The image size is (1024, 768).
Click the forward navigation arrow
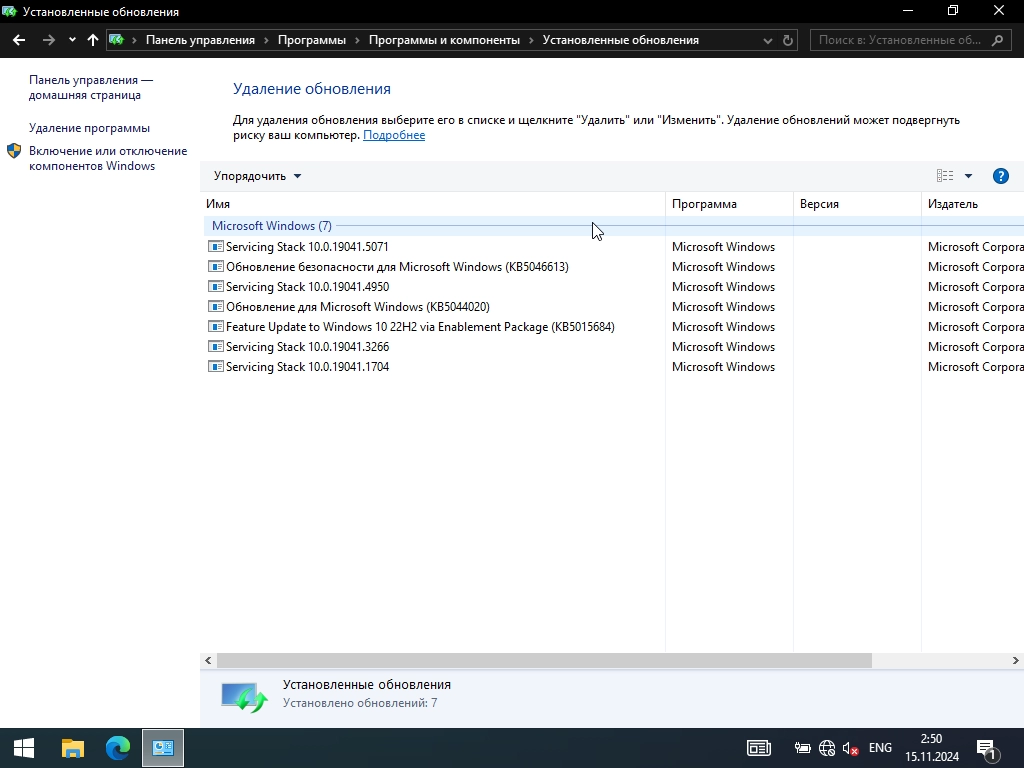click(48, 40)
